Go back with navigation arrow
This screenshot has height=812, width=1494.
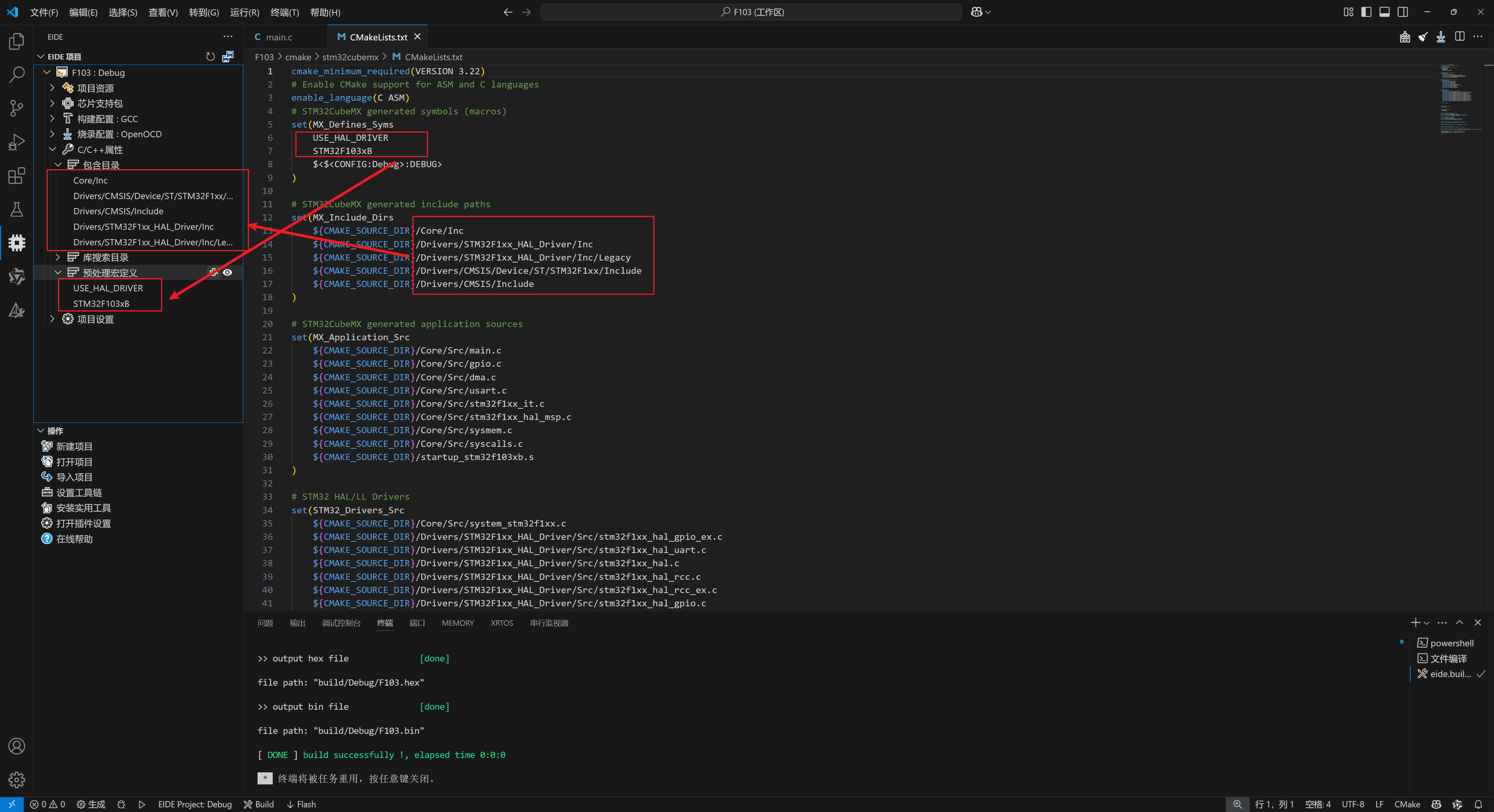pos(508,12)
